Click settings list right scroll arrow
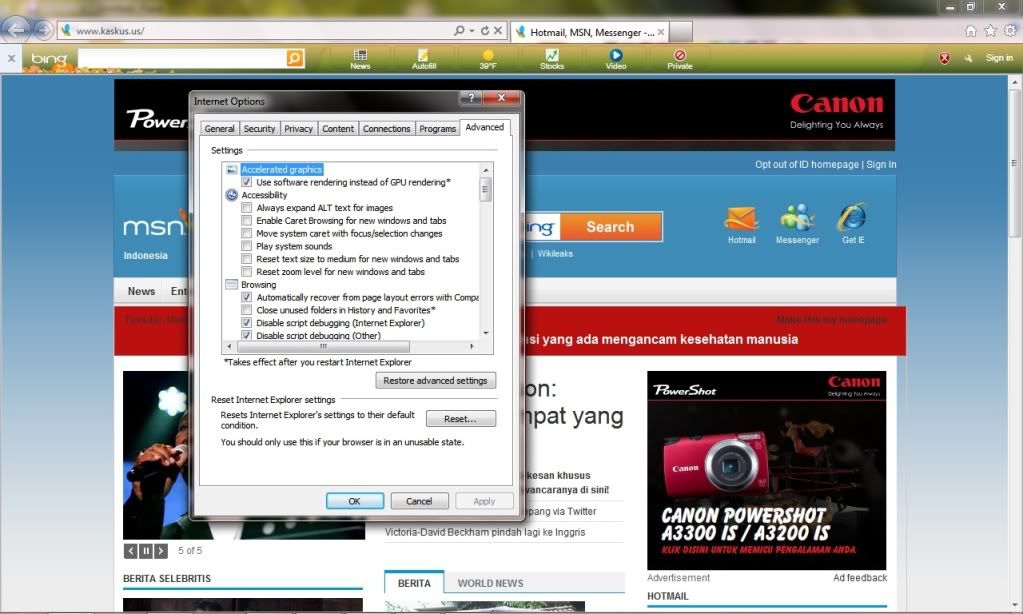 coord(472,346)
